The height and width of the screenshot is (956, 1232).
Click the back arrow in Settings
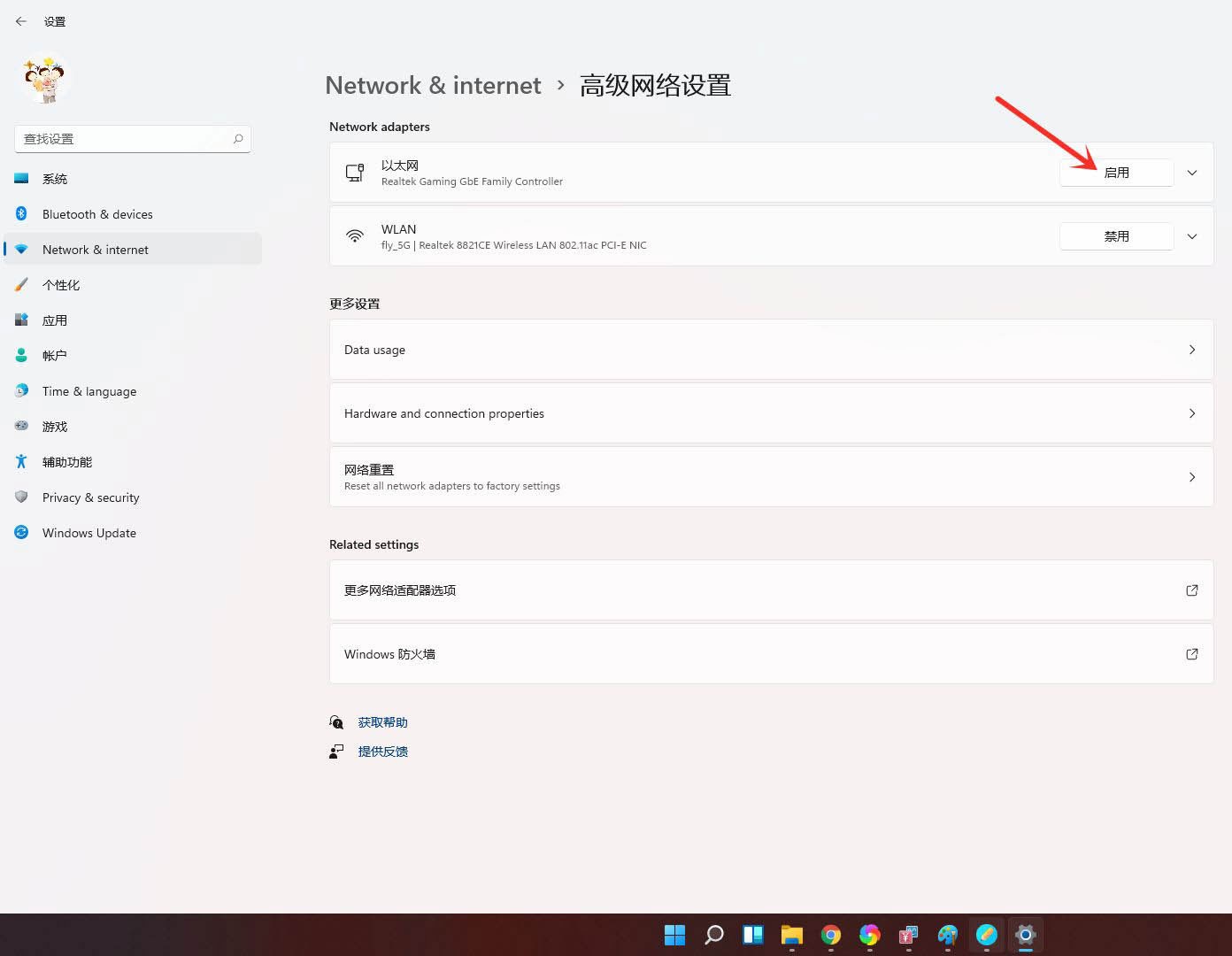[x=20, y=20]
